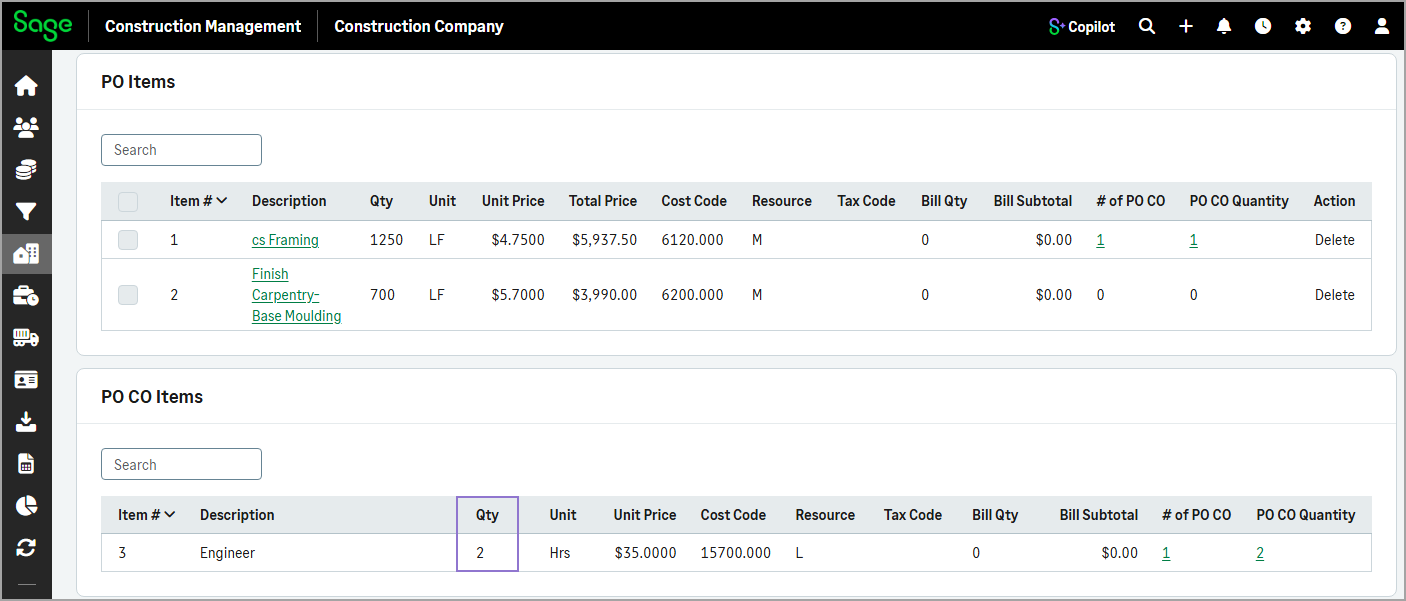This screenshot has width=1406, height=601.
Task: Click the delivery truck icon in sidebar
Action: click(x=26, y=338)
